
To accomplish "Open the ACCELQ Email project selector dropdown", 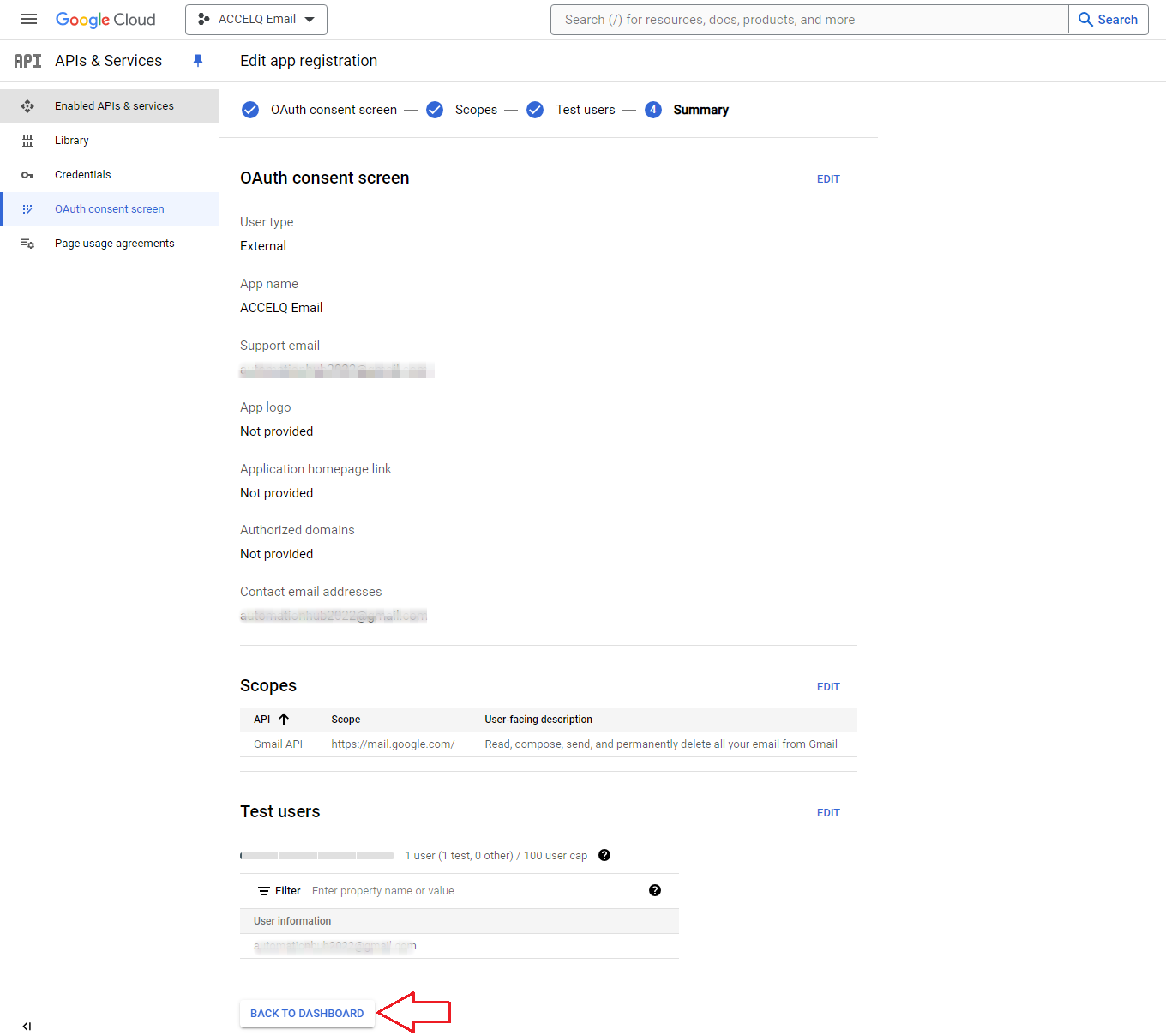I will pyautogui.click(x=256, y=20).
